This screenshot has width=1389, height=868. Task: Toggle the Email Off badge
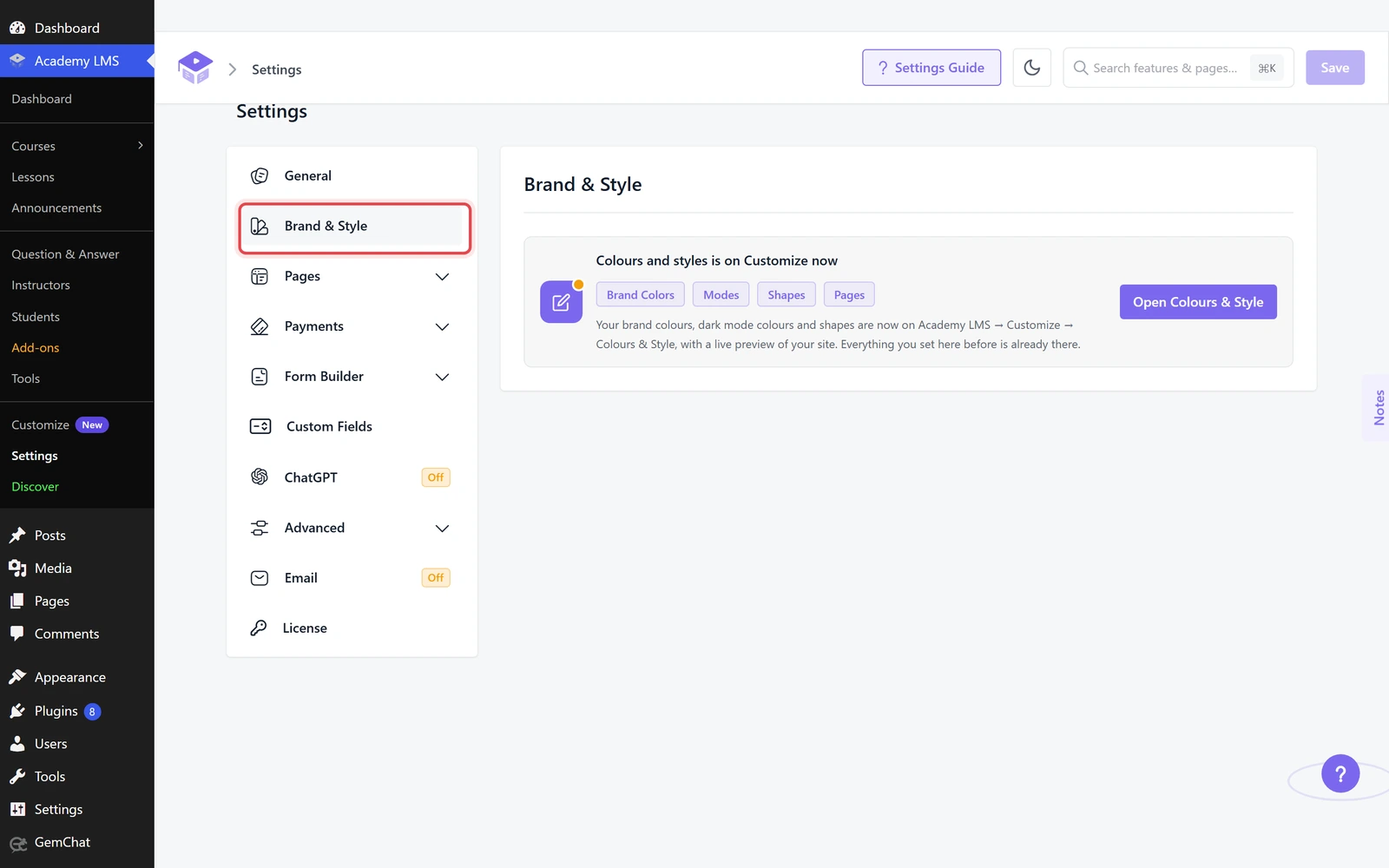pos(436,578)
